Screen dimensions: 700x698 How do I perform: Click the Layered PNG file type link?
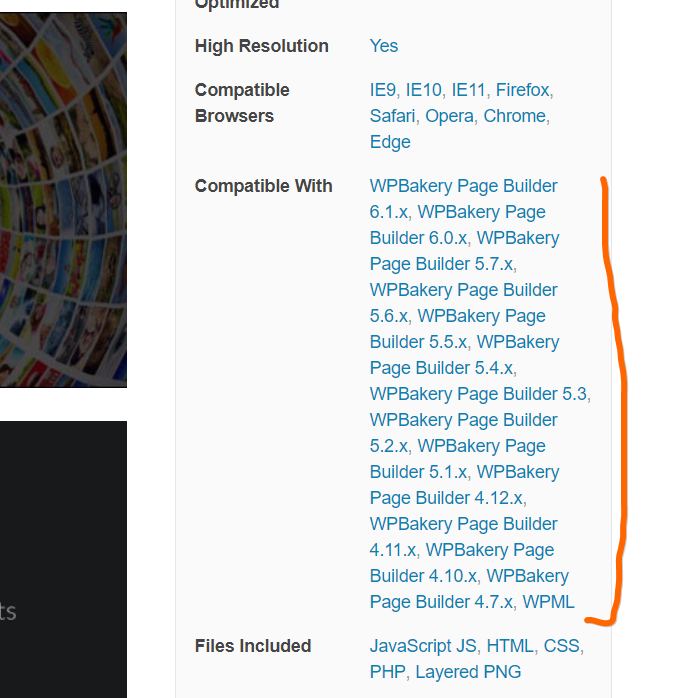(468, 672)
